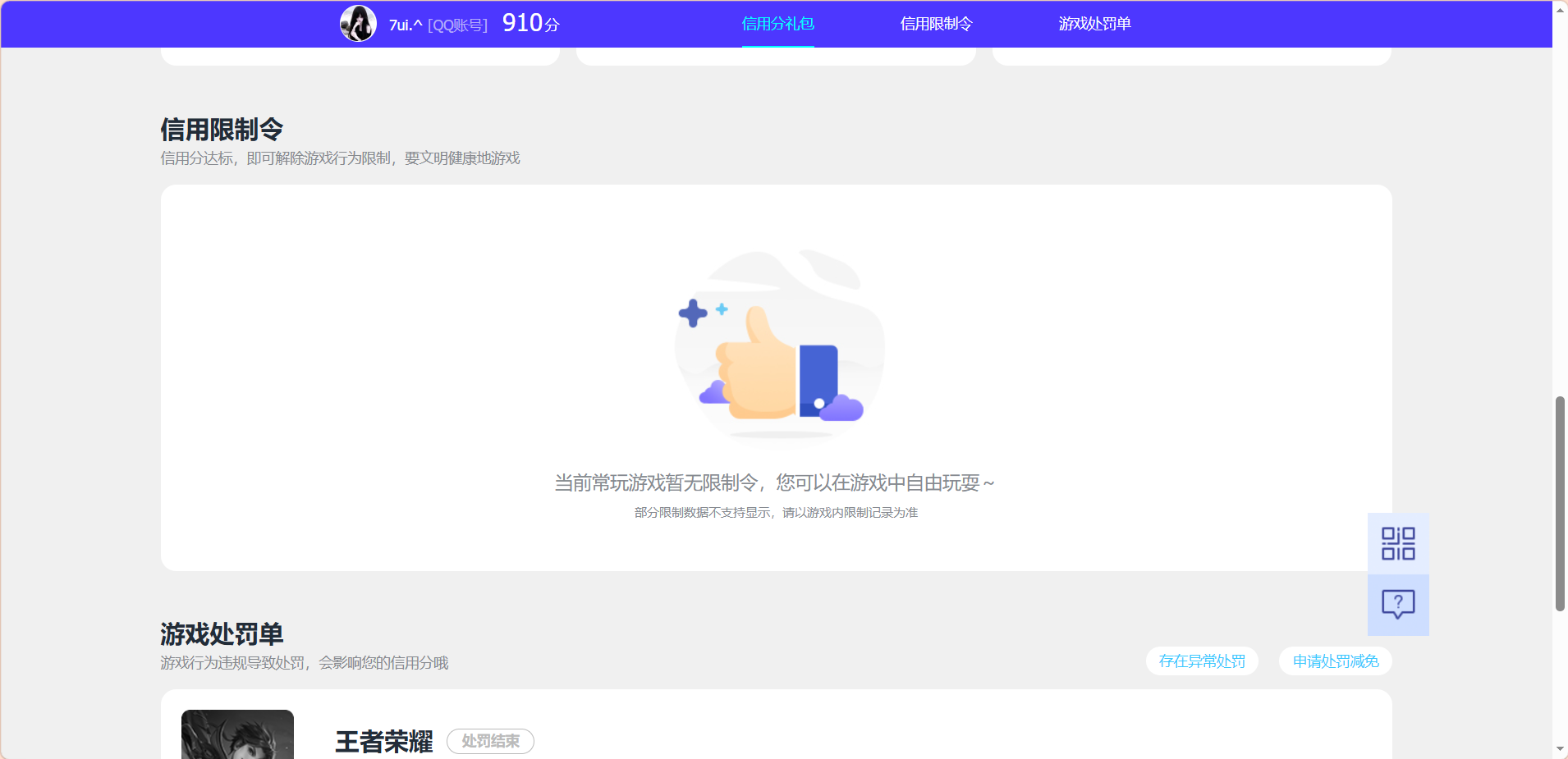Click the 处罚结束 status badge
Screen dimensions: 1568x759
point(490,741)
